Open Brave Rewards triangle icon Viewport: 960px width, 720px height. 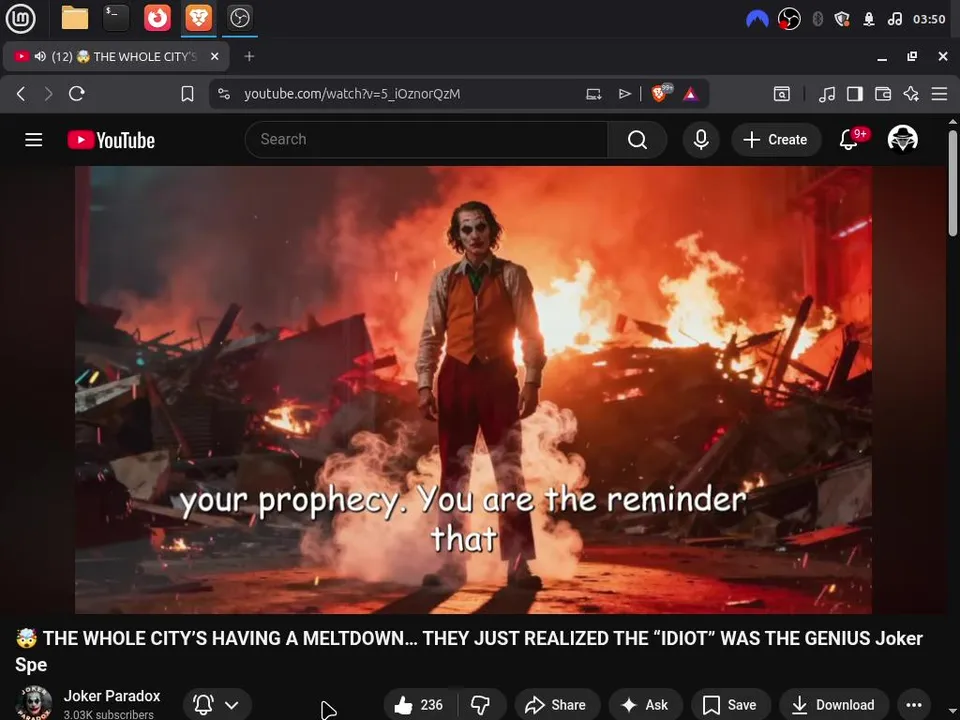[x=691, y=94]
